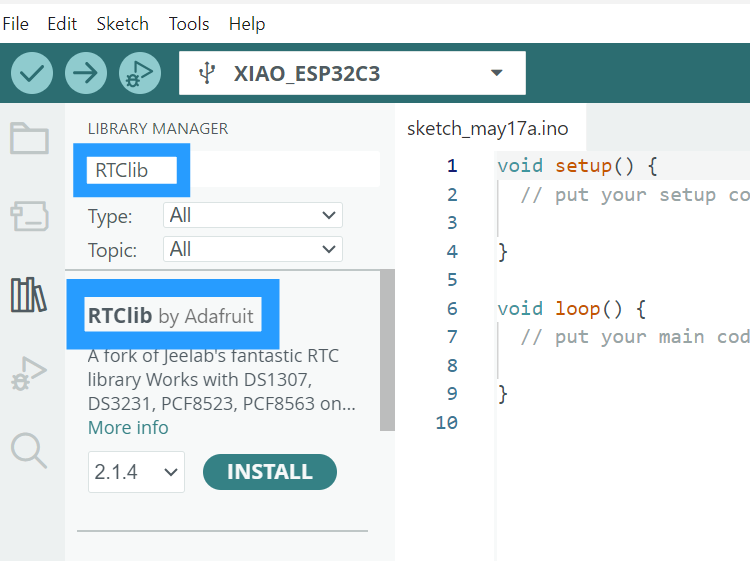
Task: Click the LIBRARY MANAGER panel heading
Action: 158,129
